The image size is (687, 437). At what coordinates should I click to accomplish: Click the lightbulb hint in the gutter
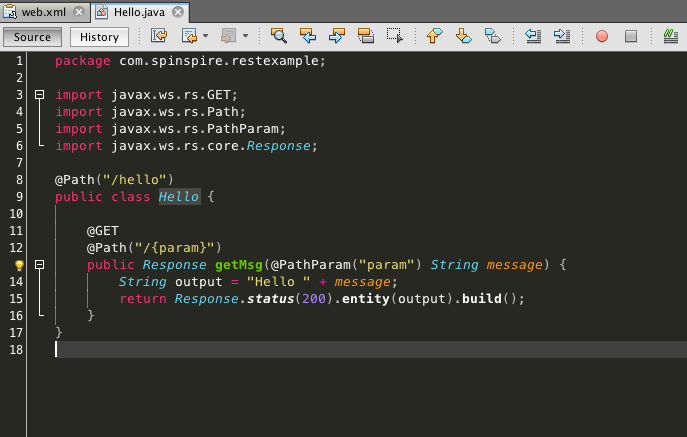tap(19, 265)
